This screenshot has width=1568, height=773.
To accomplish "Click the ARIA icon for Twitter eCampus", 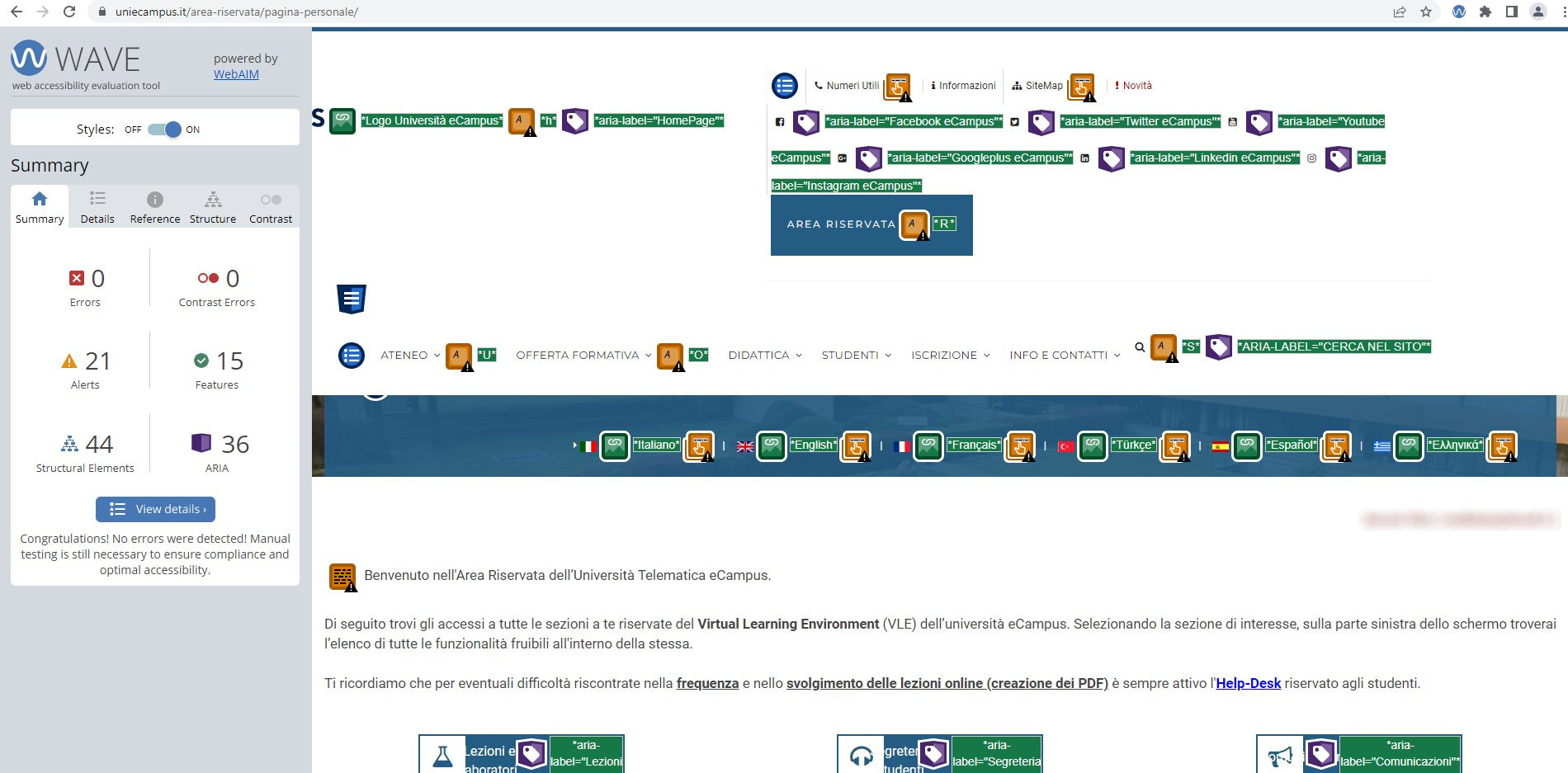I will pos(1041,122).
